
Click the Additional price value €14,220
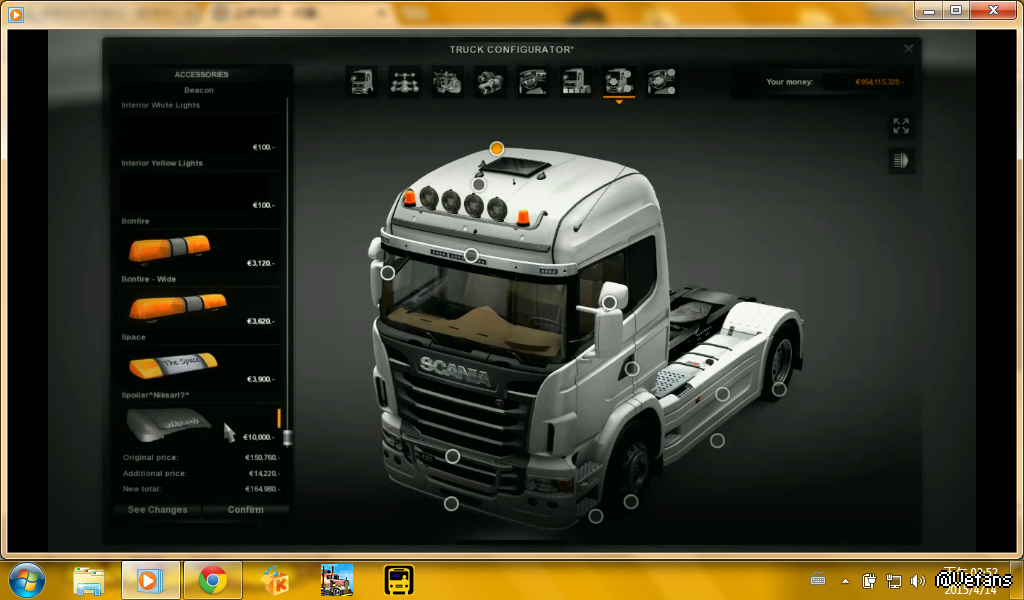[264, 473]
